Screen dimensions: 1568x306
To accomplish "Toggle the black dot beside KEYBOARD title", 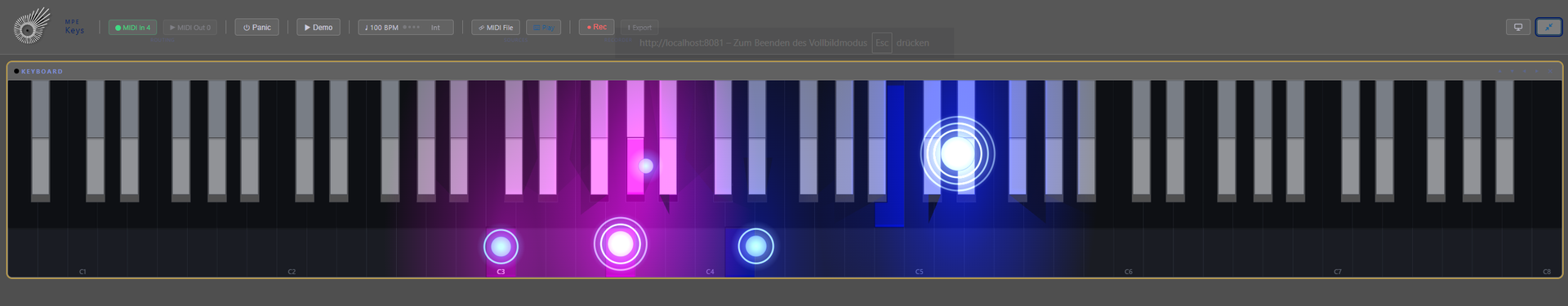I will tap(16, 71).
